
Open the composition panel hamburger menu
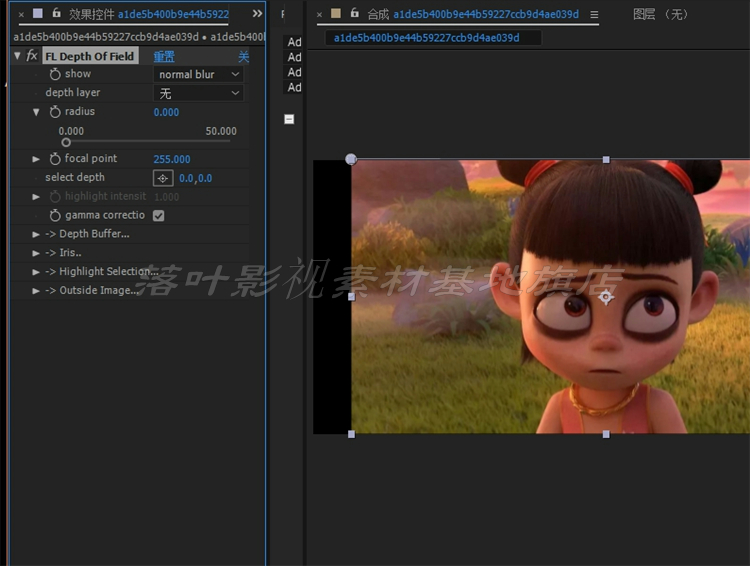[594, 15]
